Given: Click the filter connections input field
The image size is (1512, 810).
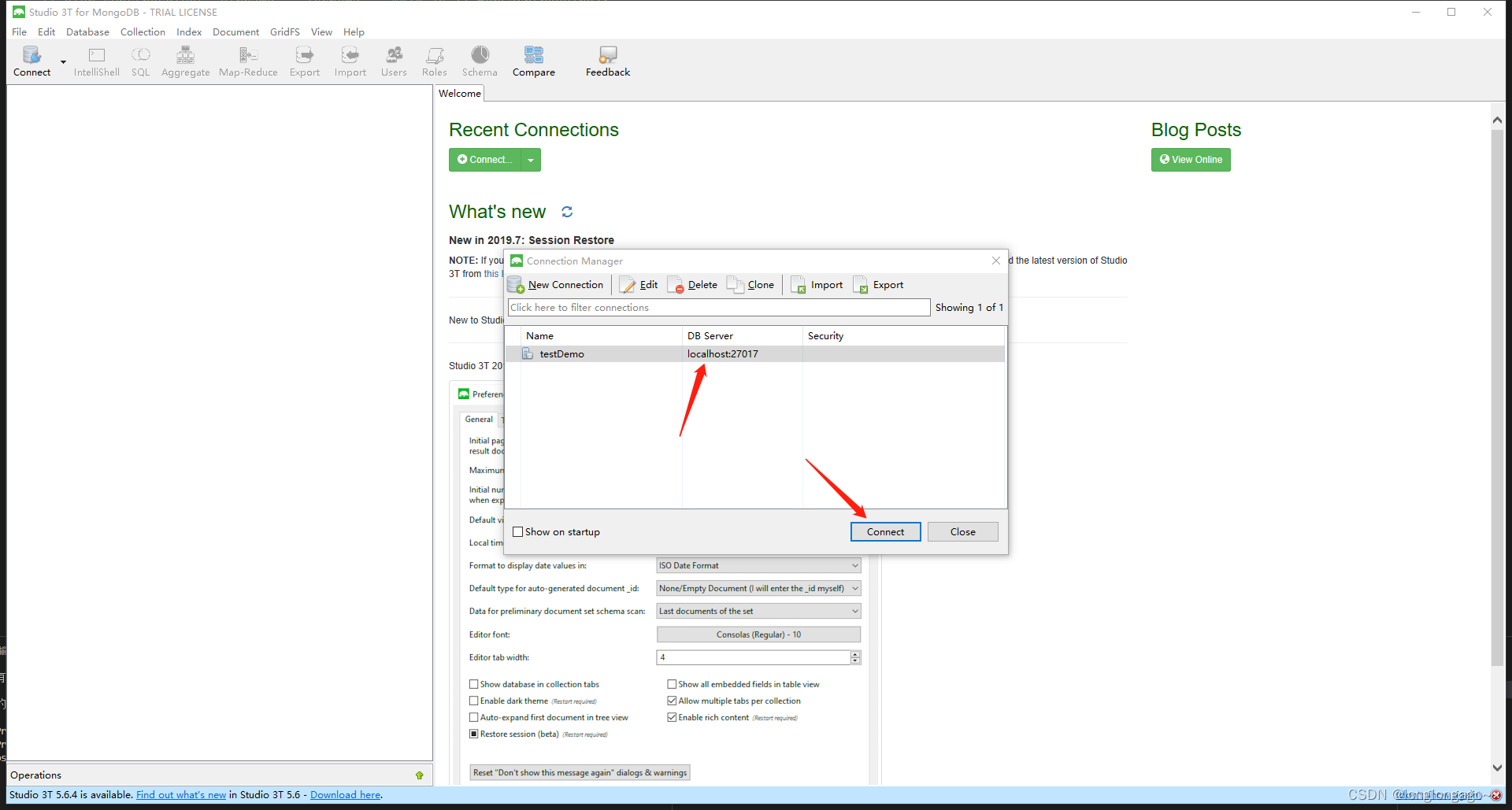Looking at the screenshot, I should tap(719, 308).
